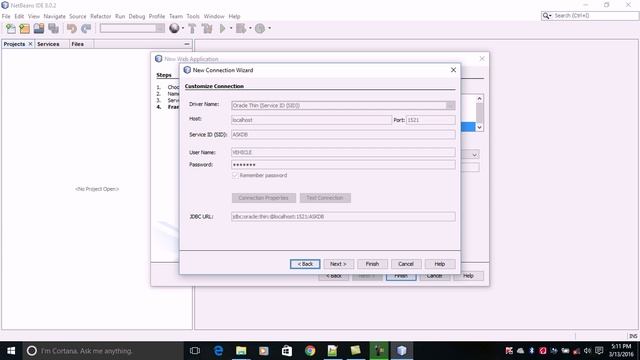
Task: Open the Profile Project dropdown arrow
Action: coord(269,29)
